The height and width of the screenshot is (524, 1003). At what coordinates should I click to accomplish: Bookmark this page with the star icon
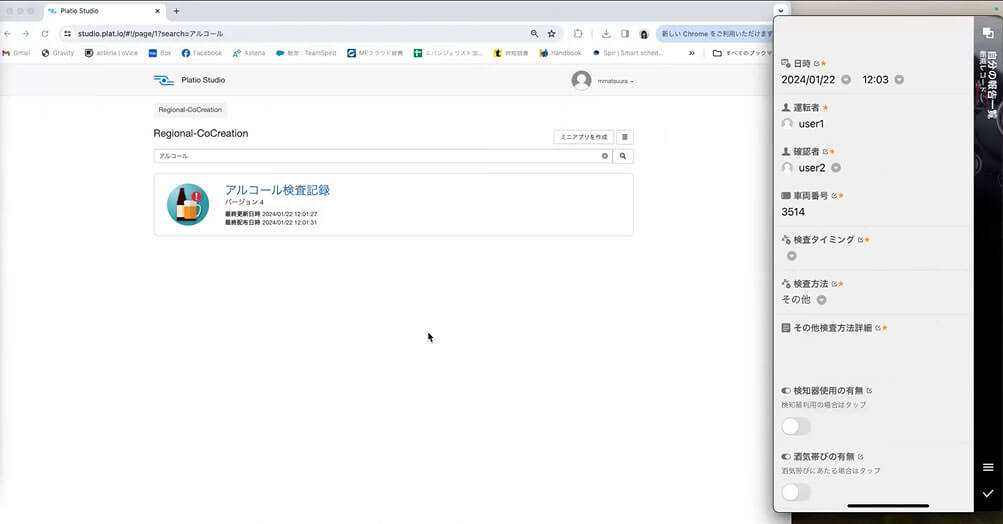point(551,33)
